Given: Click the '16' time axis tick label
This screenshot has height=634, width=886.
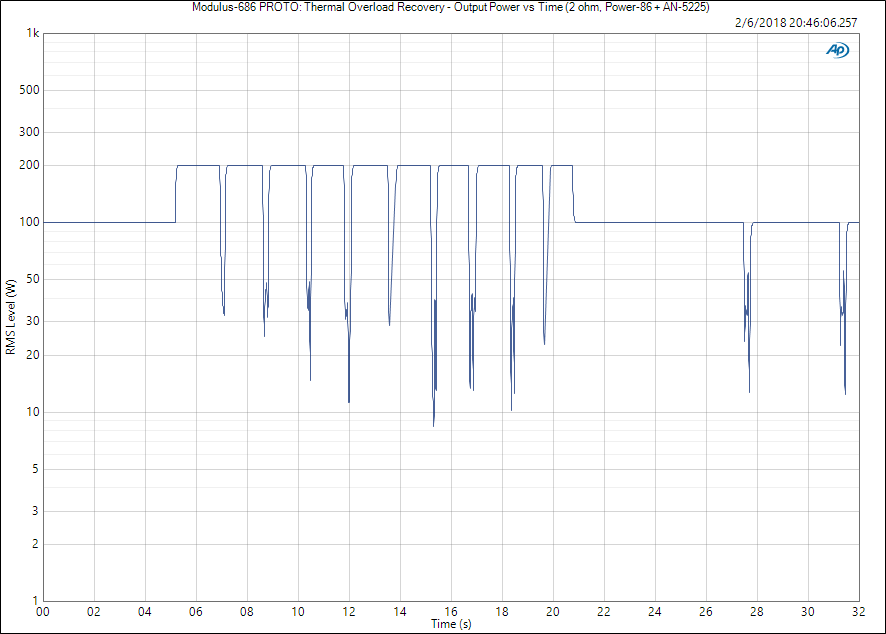Looking at the screenshot, I should click(451, 611).
